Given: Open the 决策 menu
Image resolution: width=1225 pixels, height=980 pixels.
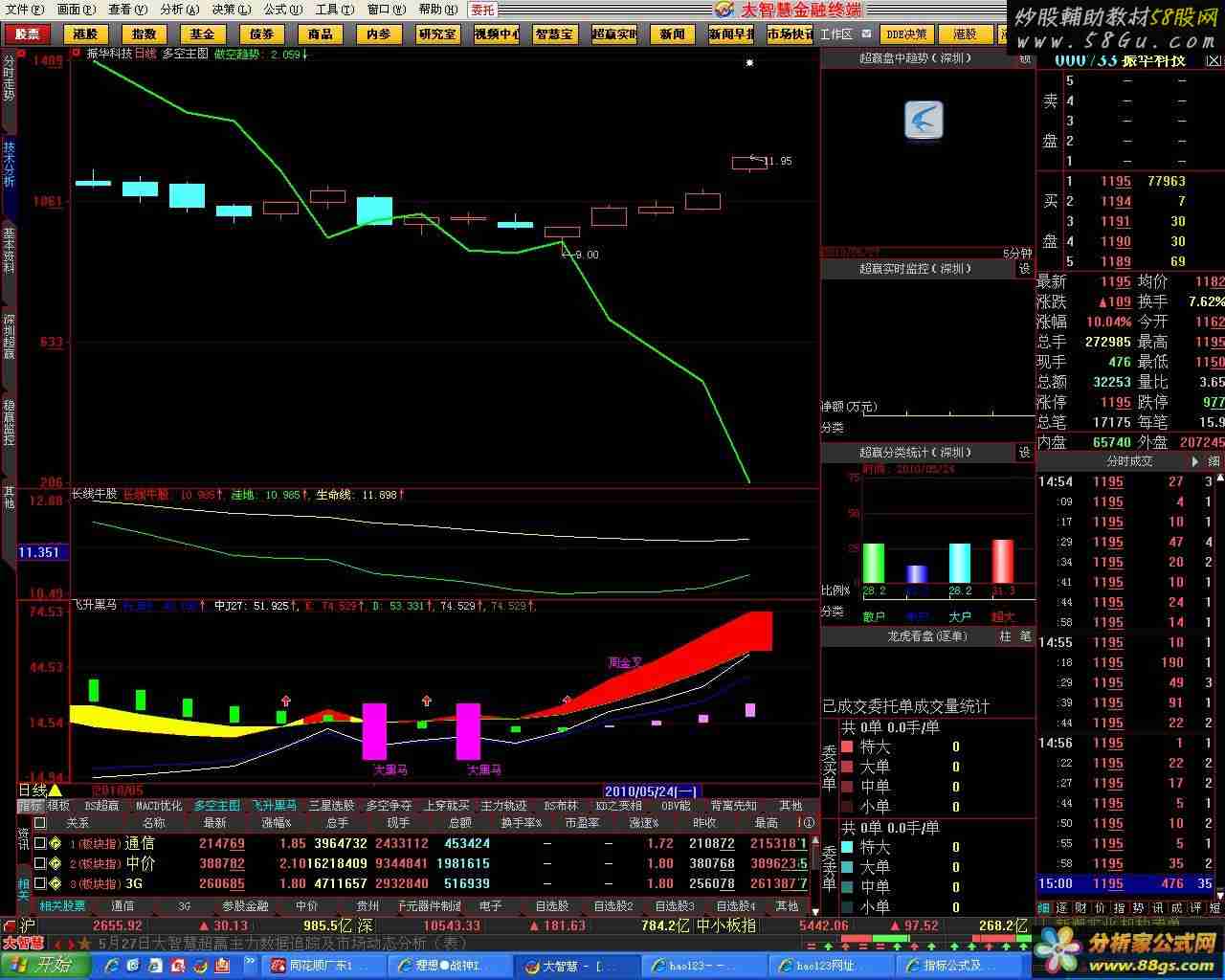Looking at the screenshot, I should pyautogui.click(x=231, y=10).
